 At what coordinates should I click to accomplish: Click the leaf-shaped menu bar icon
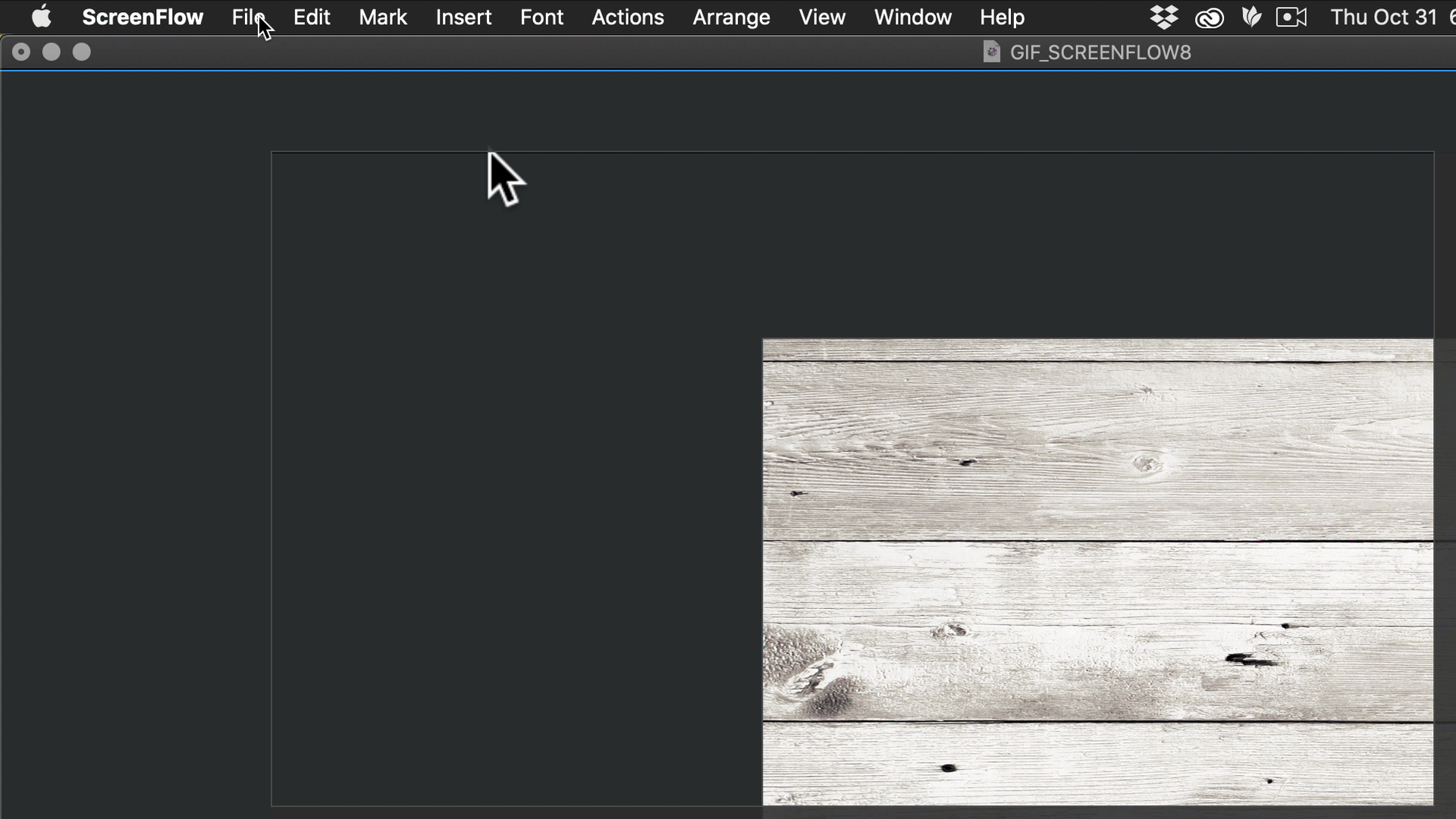(1251, 17)
